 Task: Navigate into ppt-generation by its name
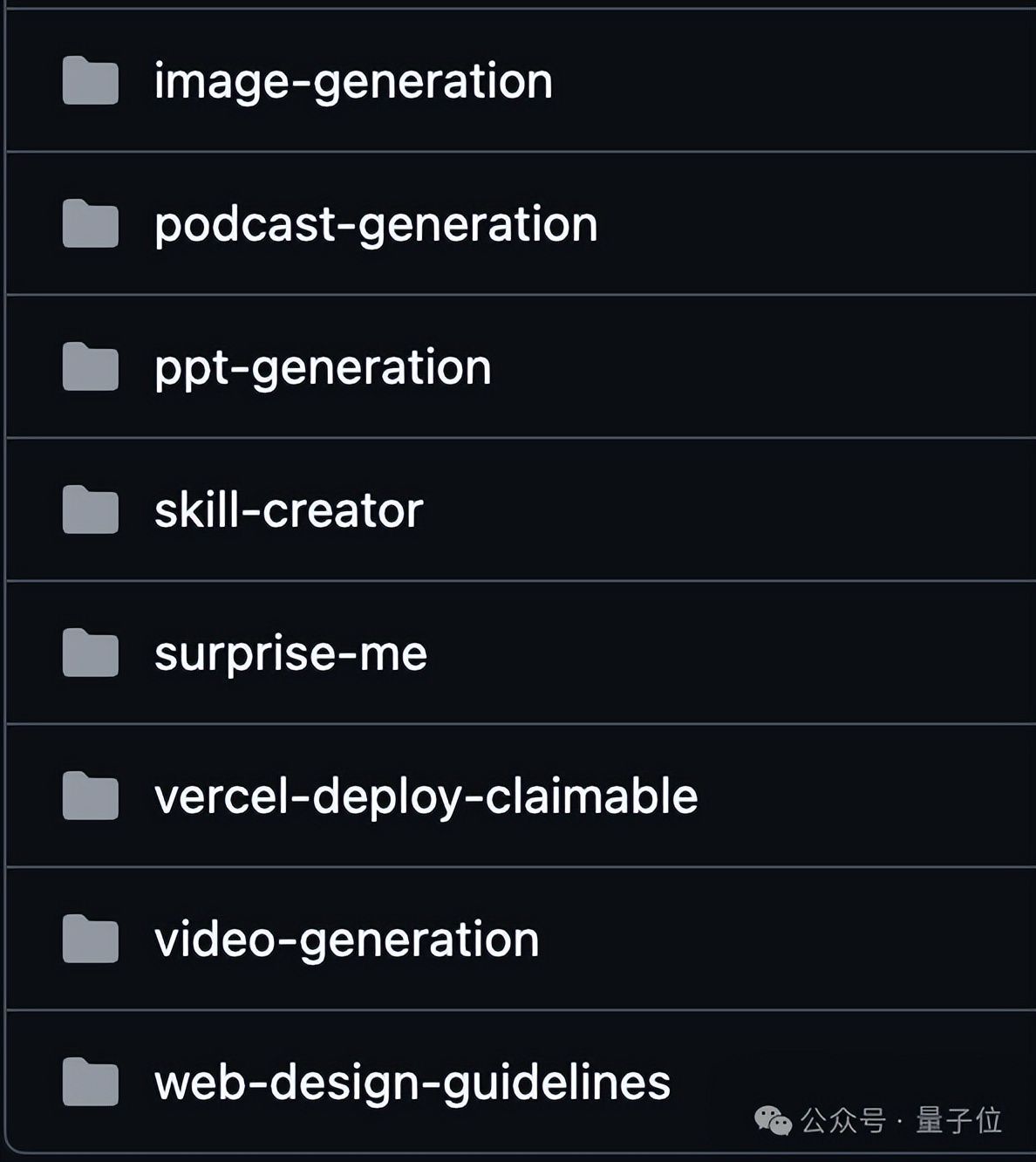coord(323,368)
